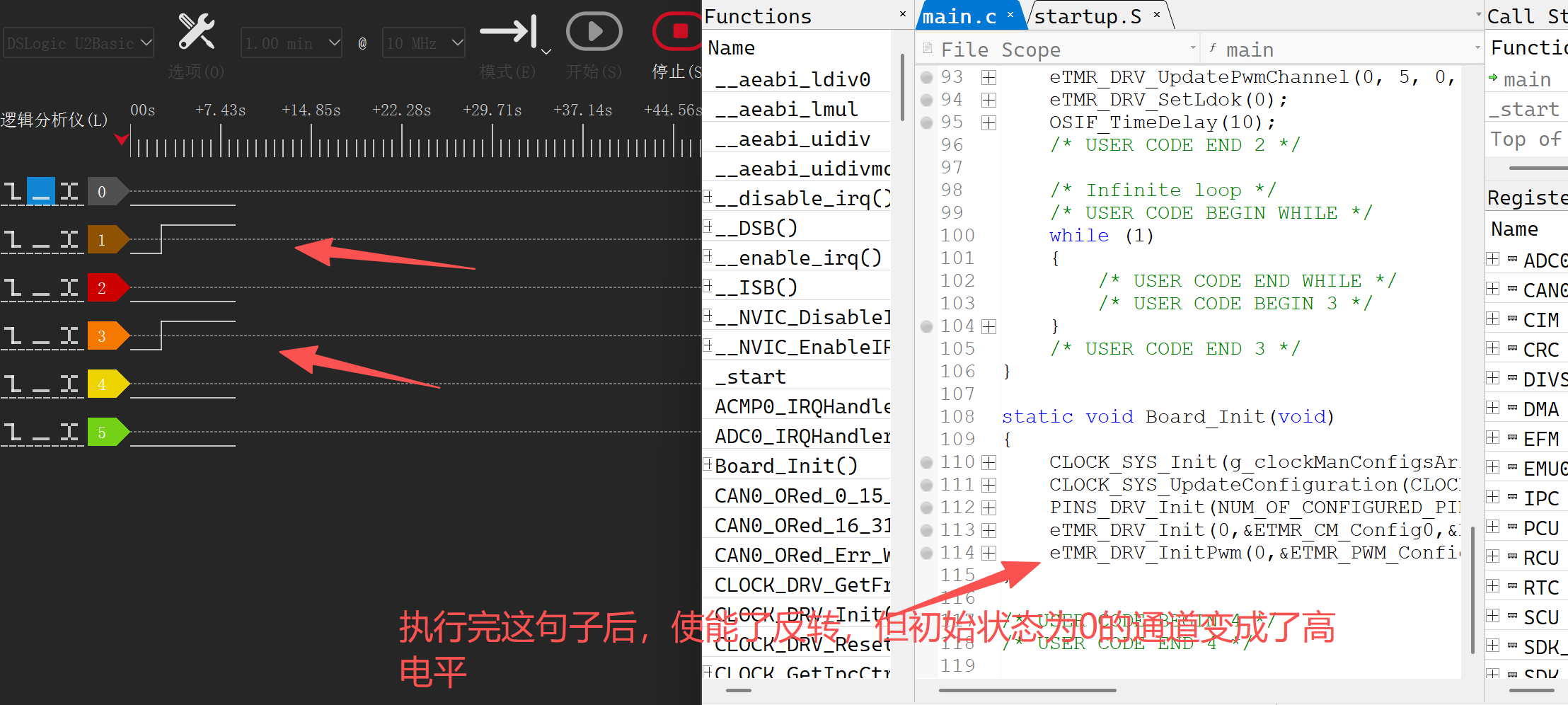This screenshot has width=1568, height=705.
Task: Open the 10 MHz sample rate dropdown
Action: pos(423,43)
